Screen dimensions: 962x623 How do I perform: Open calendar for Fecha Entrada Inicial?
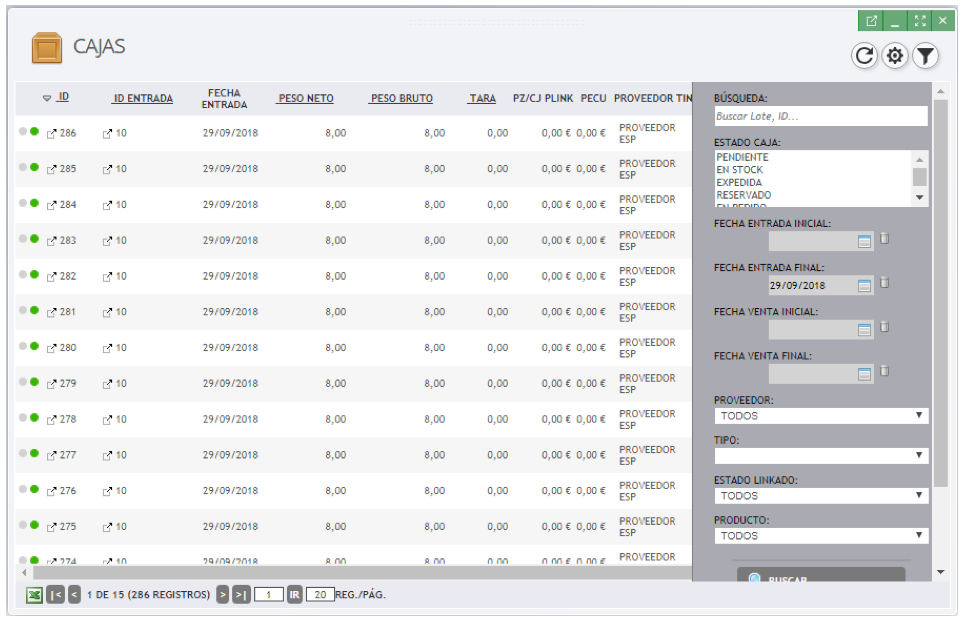click(864, 241)
